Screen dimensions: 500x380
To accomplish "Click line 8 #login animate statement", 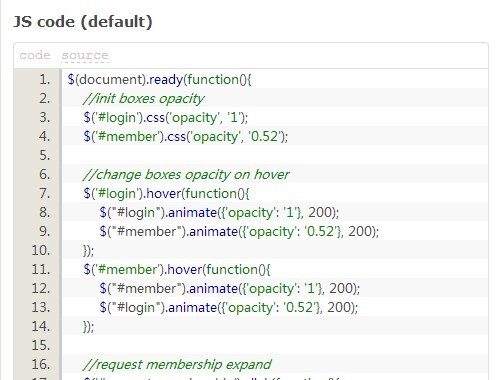I will [x=219, y=213].
